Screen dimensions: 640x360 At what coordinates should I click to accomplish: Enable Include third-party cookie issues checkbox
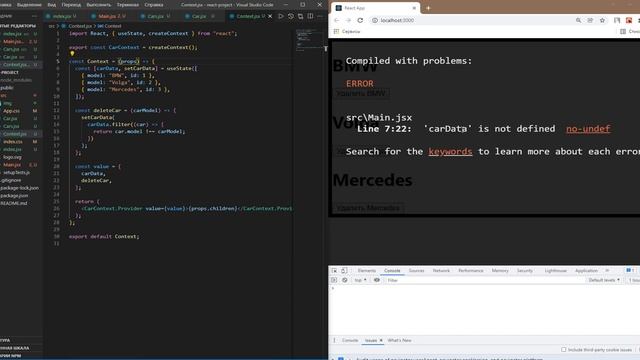click(564, 350)
